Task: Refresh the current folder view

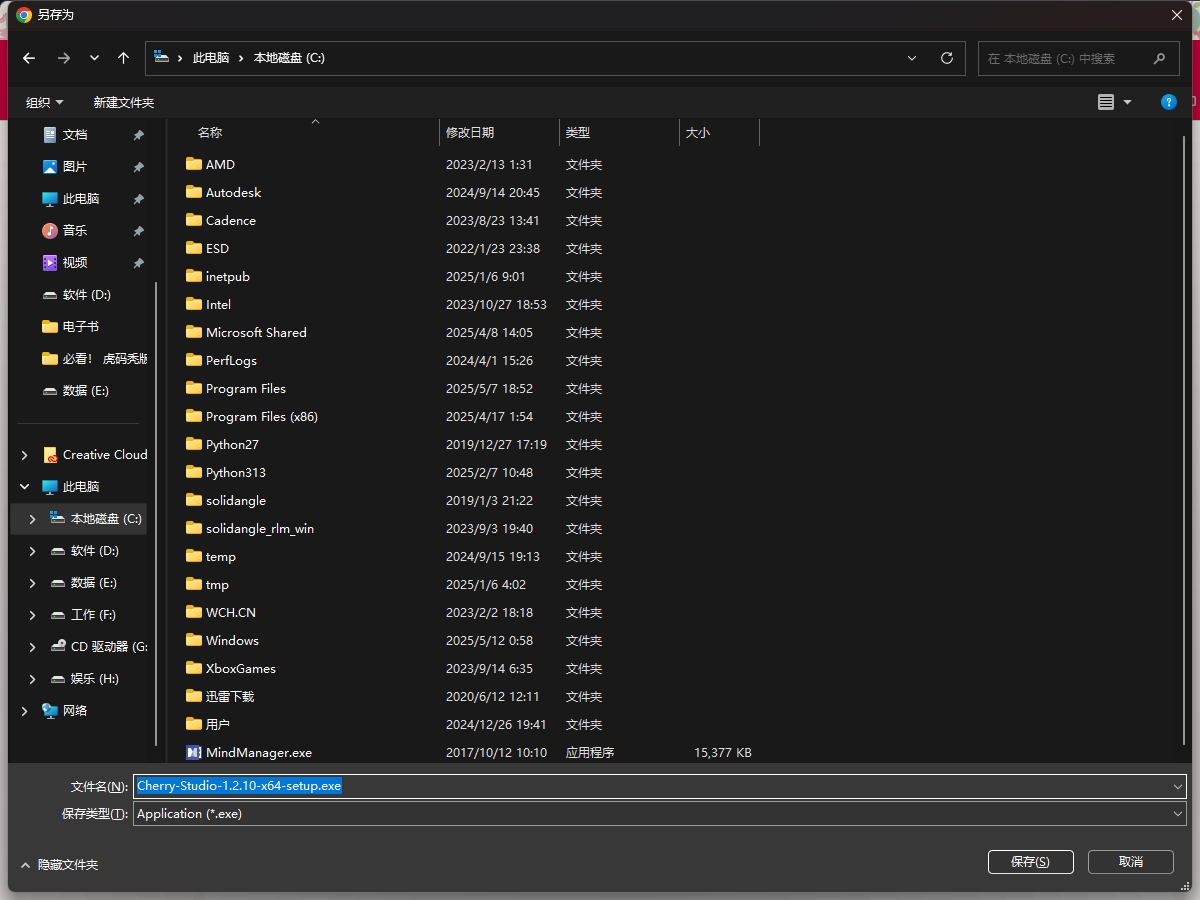Action: click(x=947, y=58)
